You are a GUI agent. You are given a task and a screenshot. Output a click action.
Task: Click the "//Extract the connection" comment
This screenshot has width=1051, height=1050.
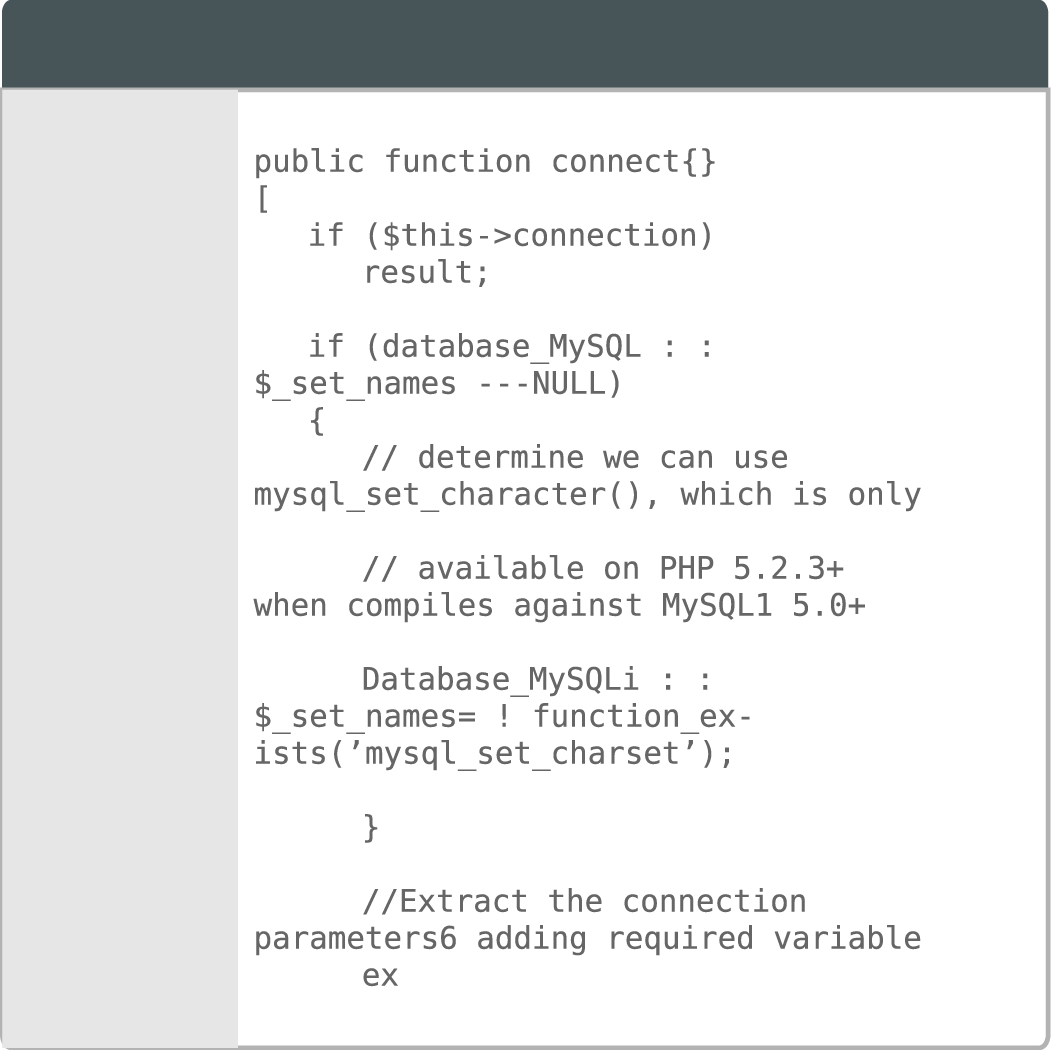point(583,902)
